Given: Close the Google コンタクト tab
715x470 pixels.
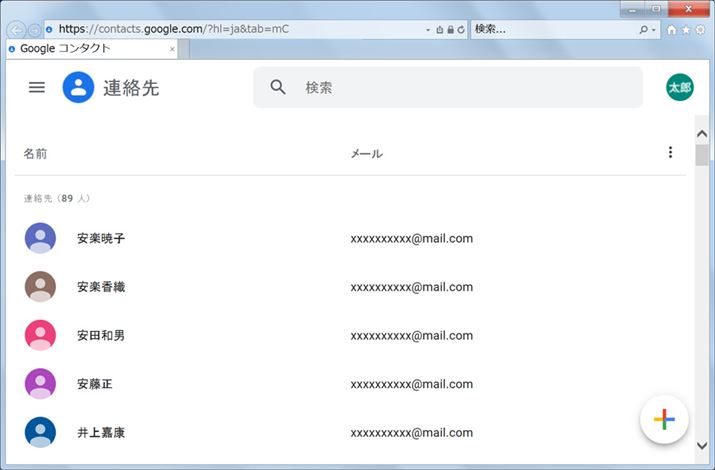Looking at the screenshot, I should click(172, 49).
